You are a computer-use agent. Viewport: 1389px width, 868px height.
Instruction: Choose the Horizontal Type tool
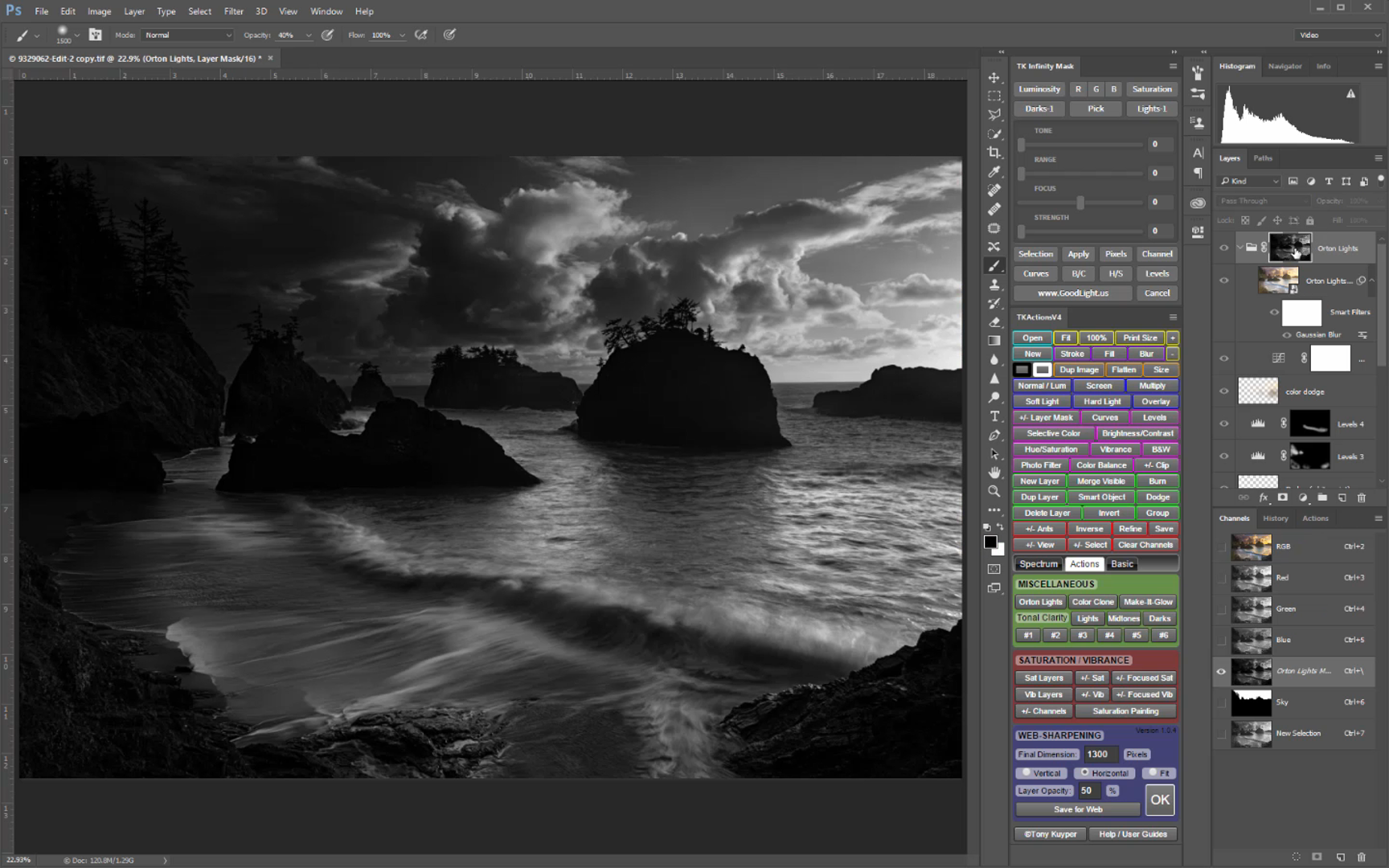994,416
